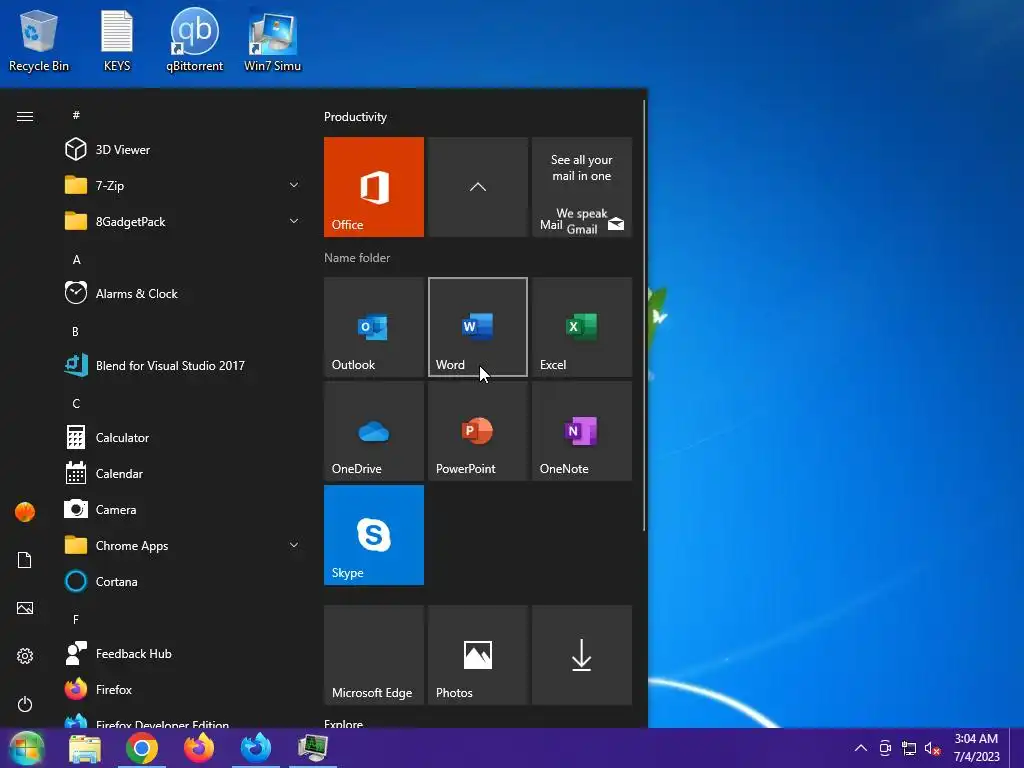Open Alarms & Clock
The image size is (1024, 768).
tap(183, 293)
